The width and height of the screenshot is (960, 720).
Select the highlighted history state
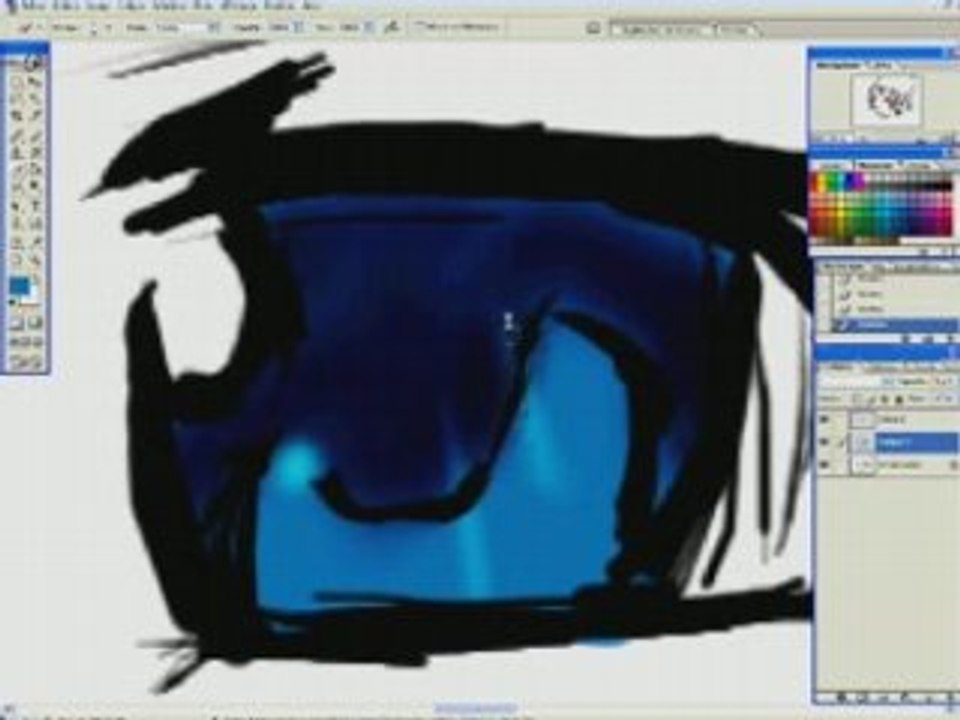(x=898, y=325)
